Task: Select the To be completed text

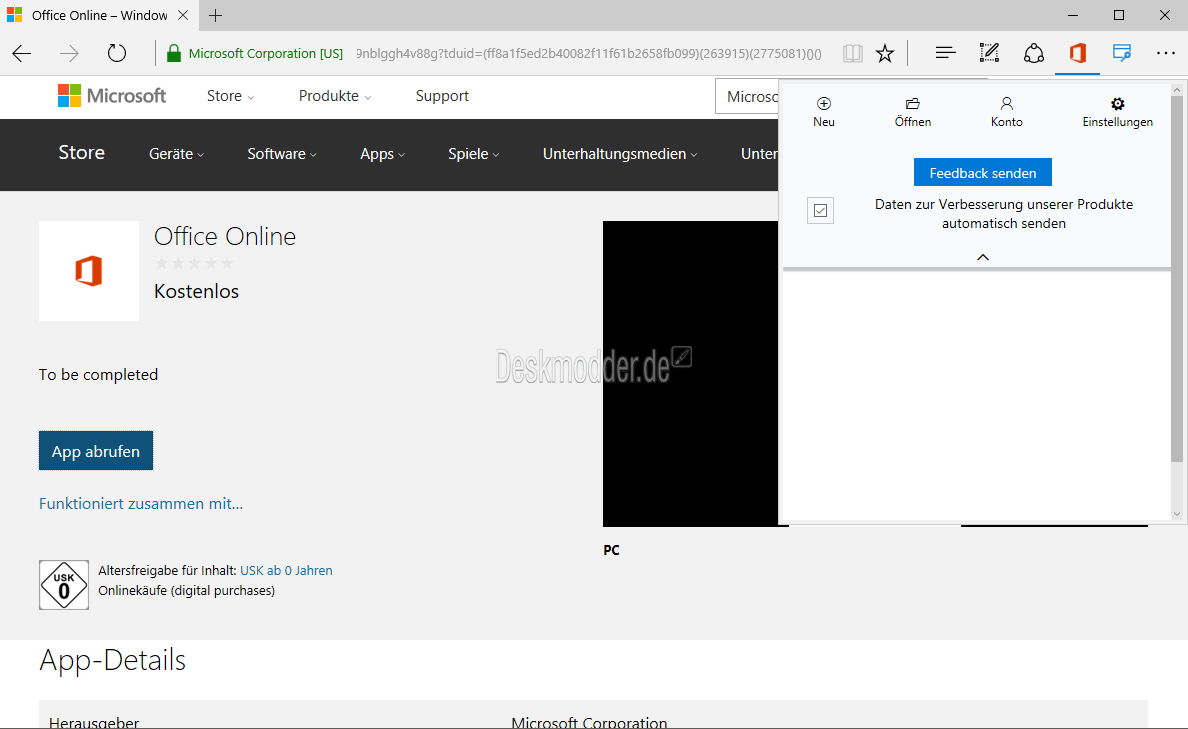Action: [x=98, y=375]
